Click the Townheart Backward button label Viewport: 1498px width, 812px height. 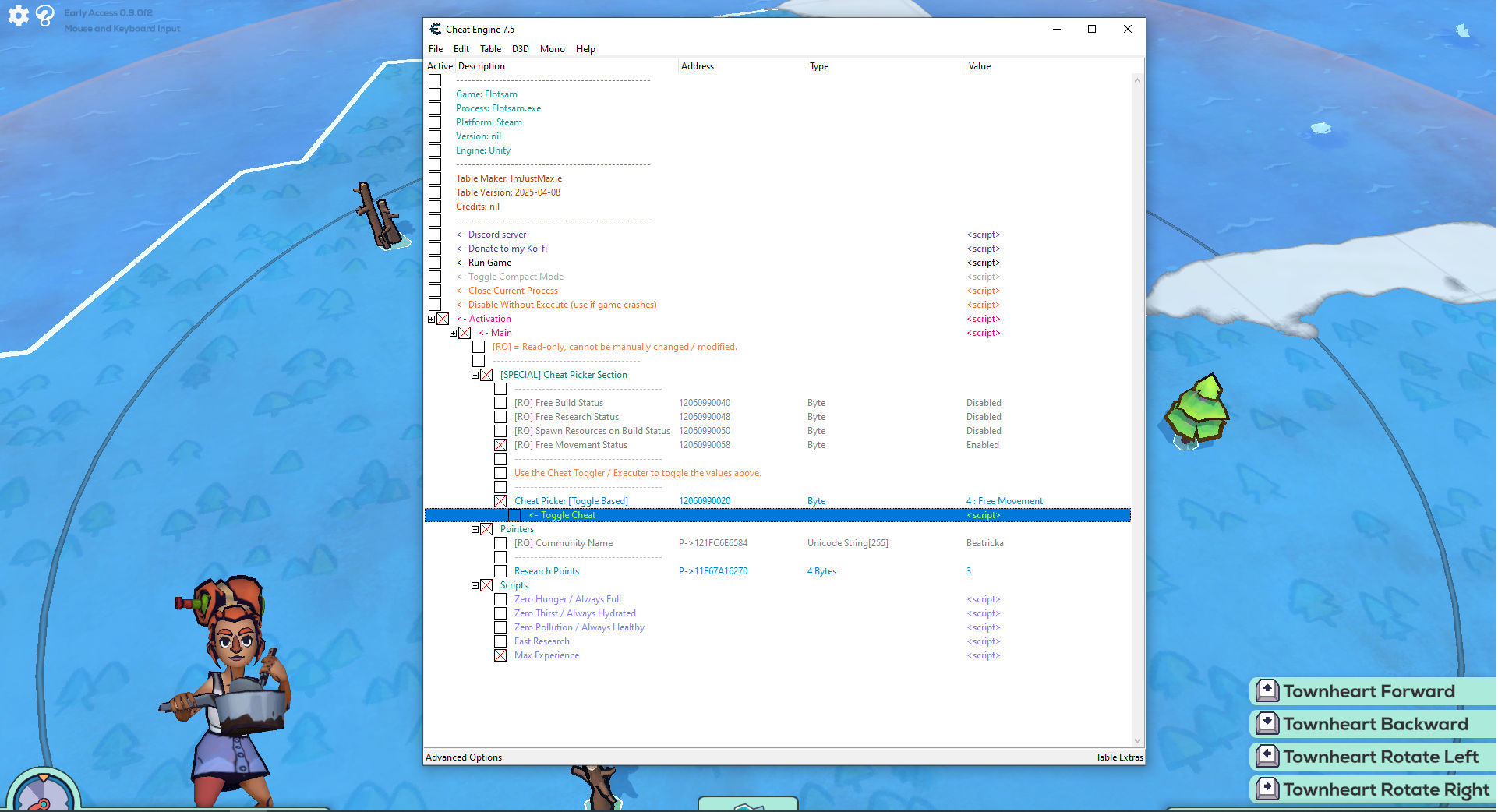[x=1376, y=724]
